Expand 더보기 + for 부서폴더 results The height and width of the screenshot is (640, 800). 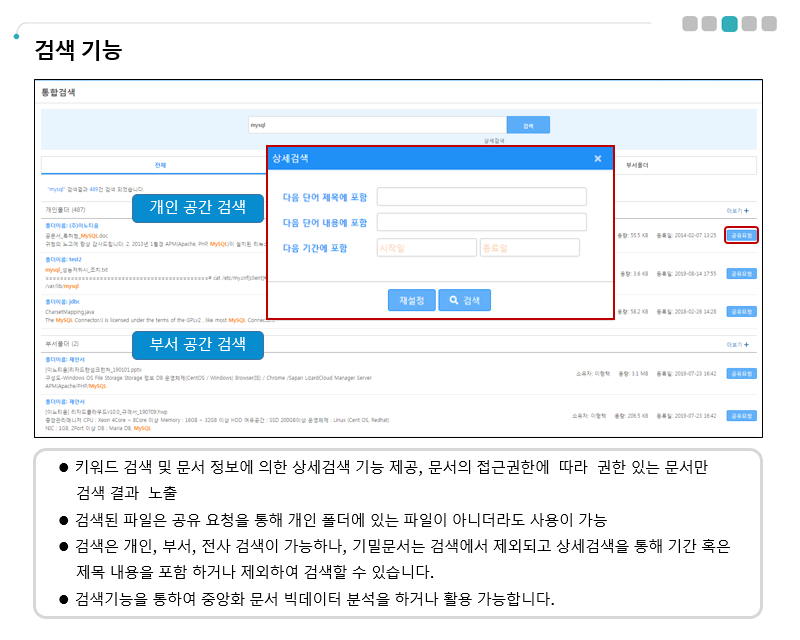[x=738, y=344]
